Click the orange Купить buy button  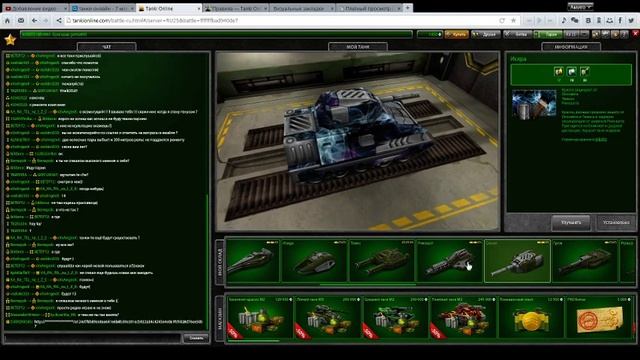click(457, 35)
